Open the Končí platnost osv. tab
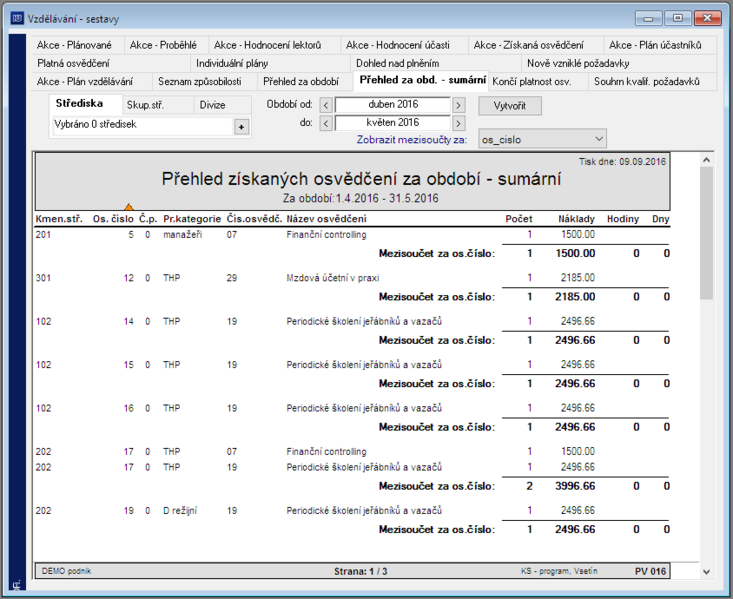 coord(532,81)
